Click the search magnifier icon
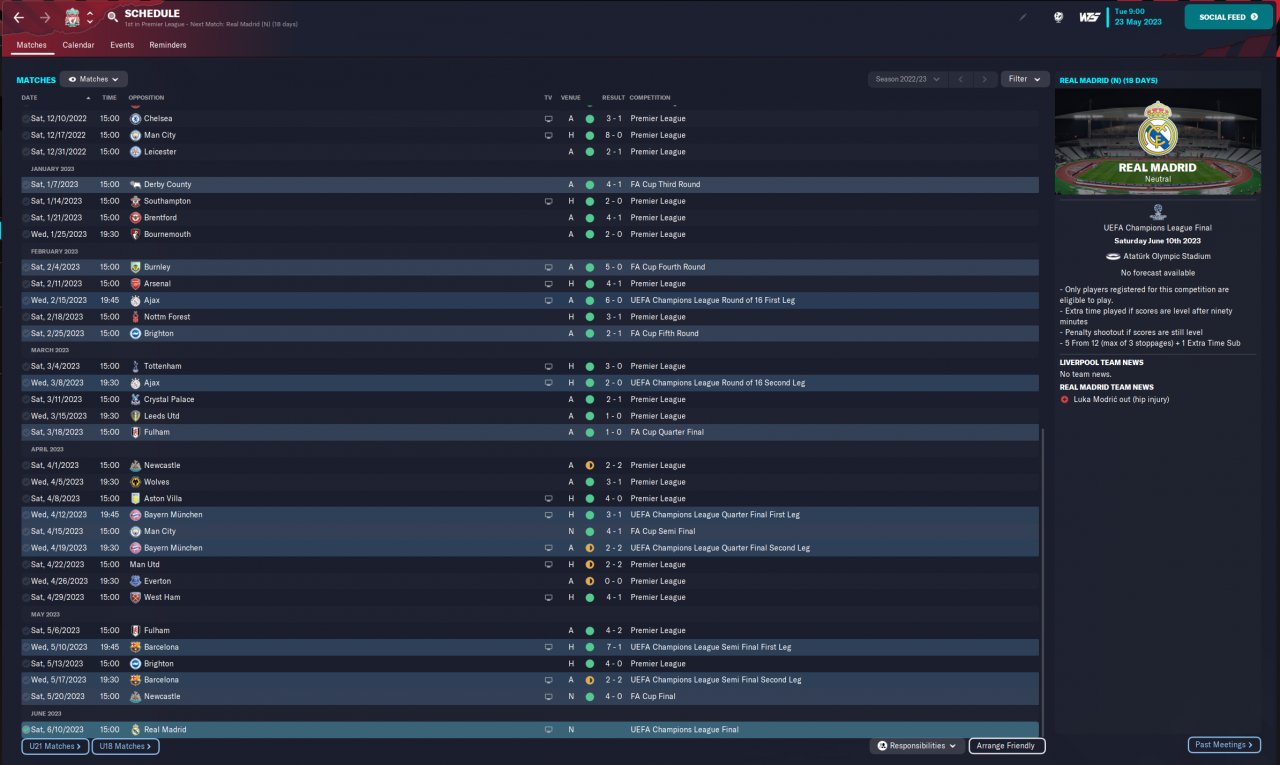The image size is (1280, 765). pyautogui.click(x=112, y=17)
